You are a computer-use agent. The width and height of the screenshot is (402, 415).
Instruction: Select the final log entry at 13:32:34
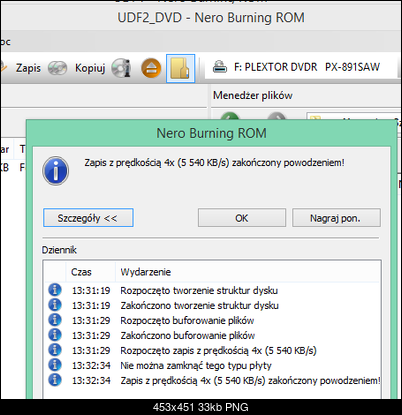point(213,380)
